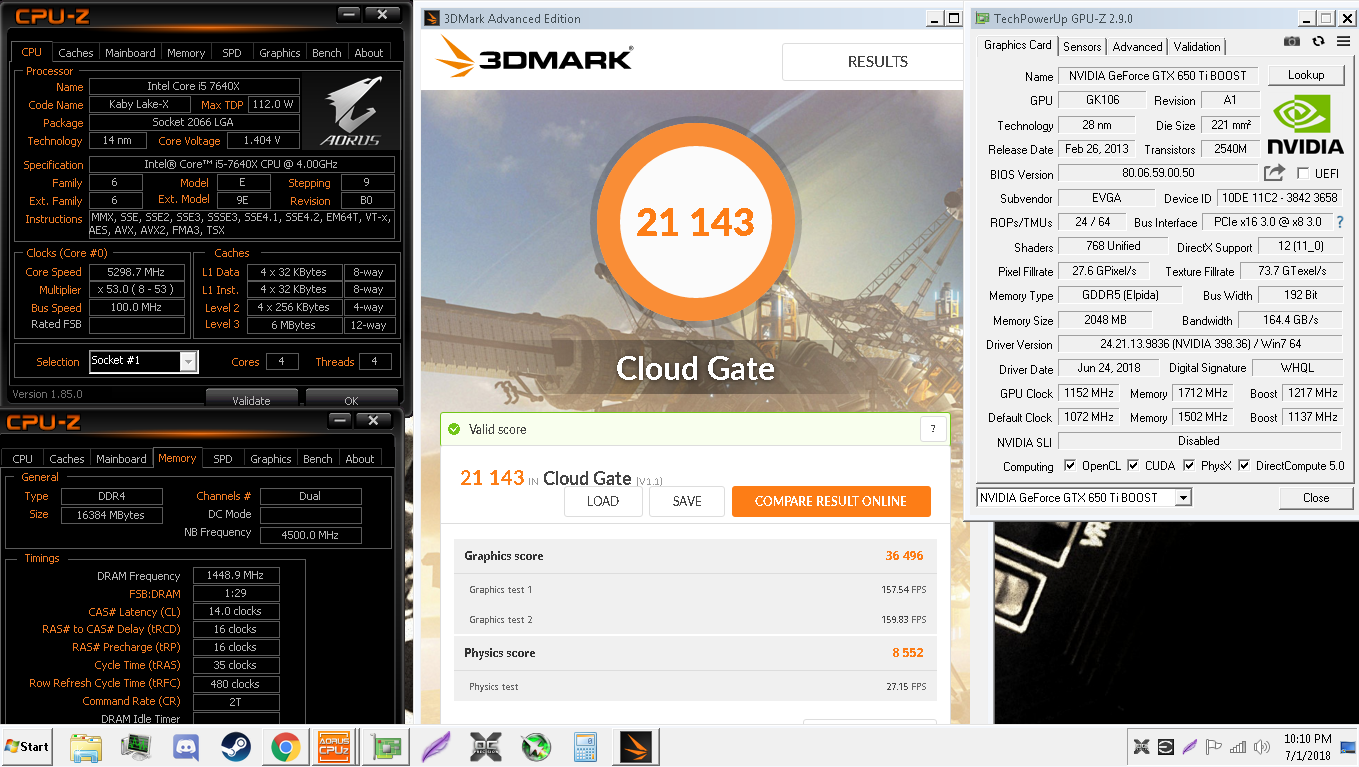Screen dimensions: 1359x767
Task: Open Windows Explorer from the taskbar
Action: [x=86, y=746]
